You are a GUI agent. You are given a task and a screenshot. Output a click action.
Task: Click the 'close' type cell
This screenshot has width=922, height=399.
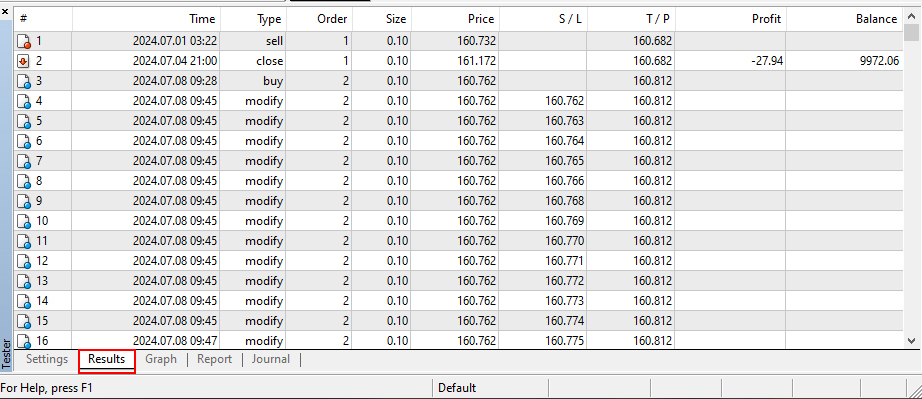(270, 61)
